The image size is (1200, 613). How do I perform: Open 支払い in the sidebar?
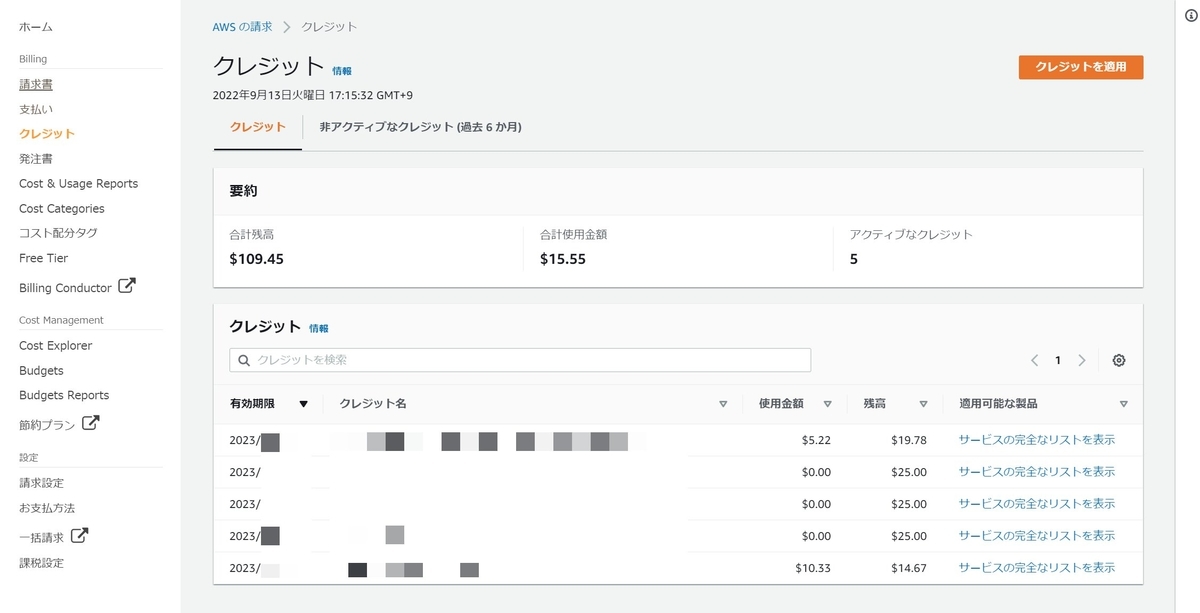point(36,109)
